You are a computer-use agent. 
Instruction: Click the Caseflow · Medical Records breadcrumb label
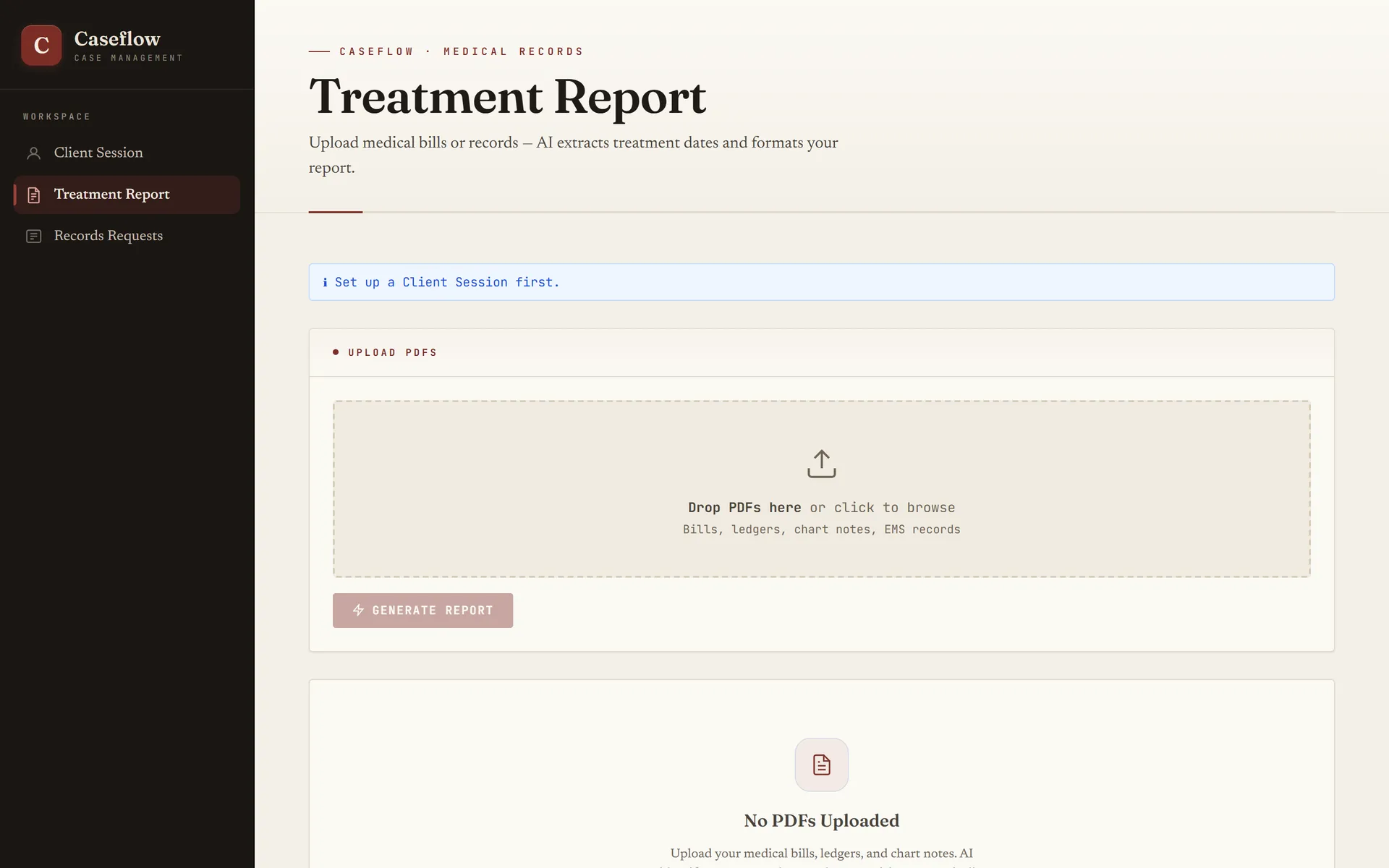click(x=461, y=51)
